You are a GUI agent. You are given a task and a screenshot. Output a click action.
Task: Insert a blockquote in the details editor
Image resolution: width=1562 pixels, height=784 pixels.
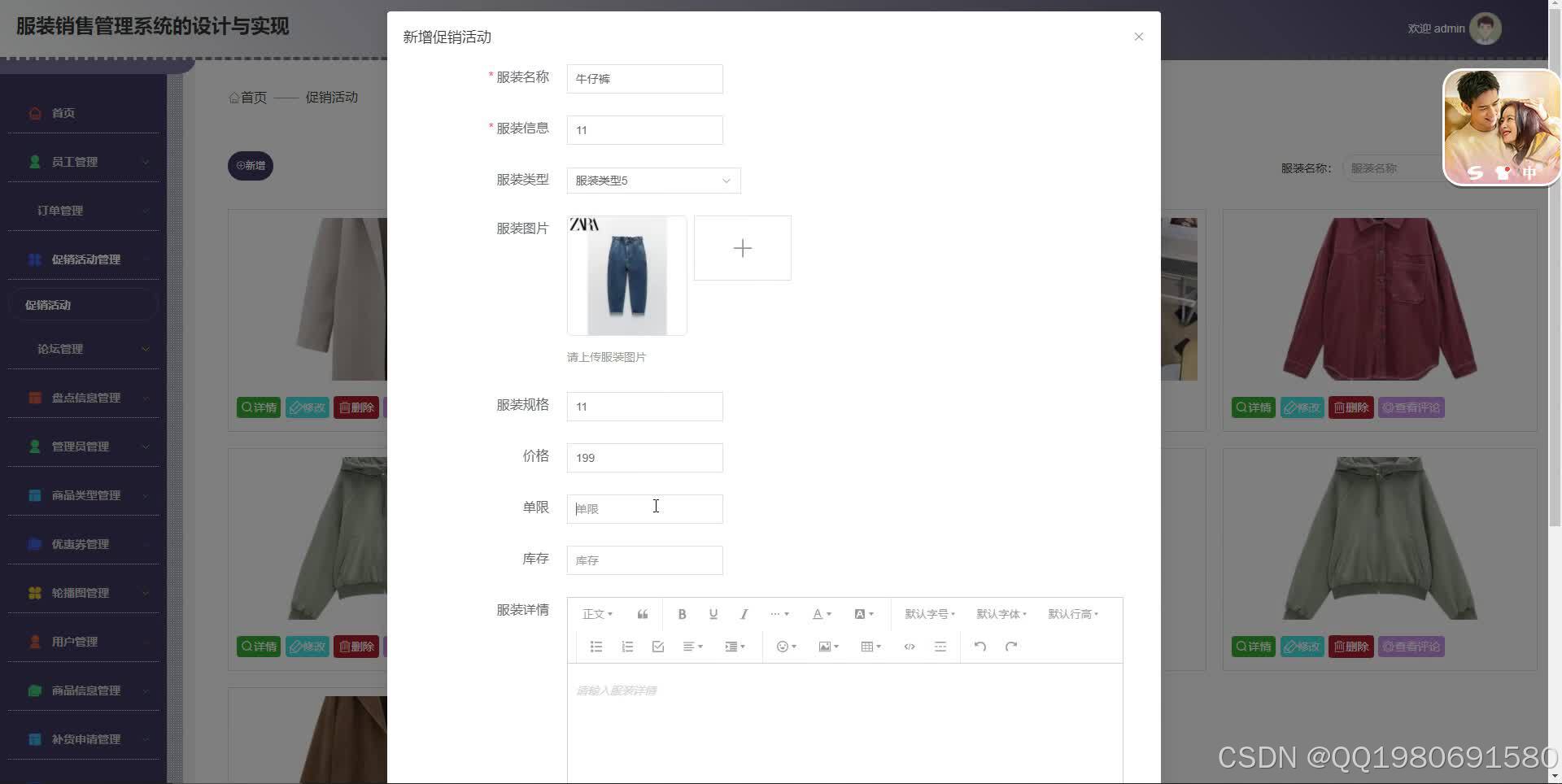(642, 614)
